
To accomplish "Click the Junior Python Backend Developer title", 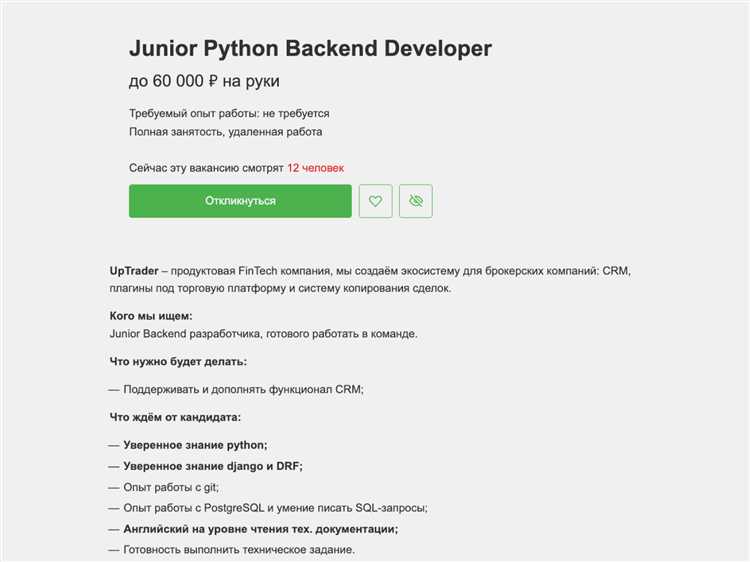I will (x=310, y=48).
